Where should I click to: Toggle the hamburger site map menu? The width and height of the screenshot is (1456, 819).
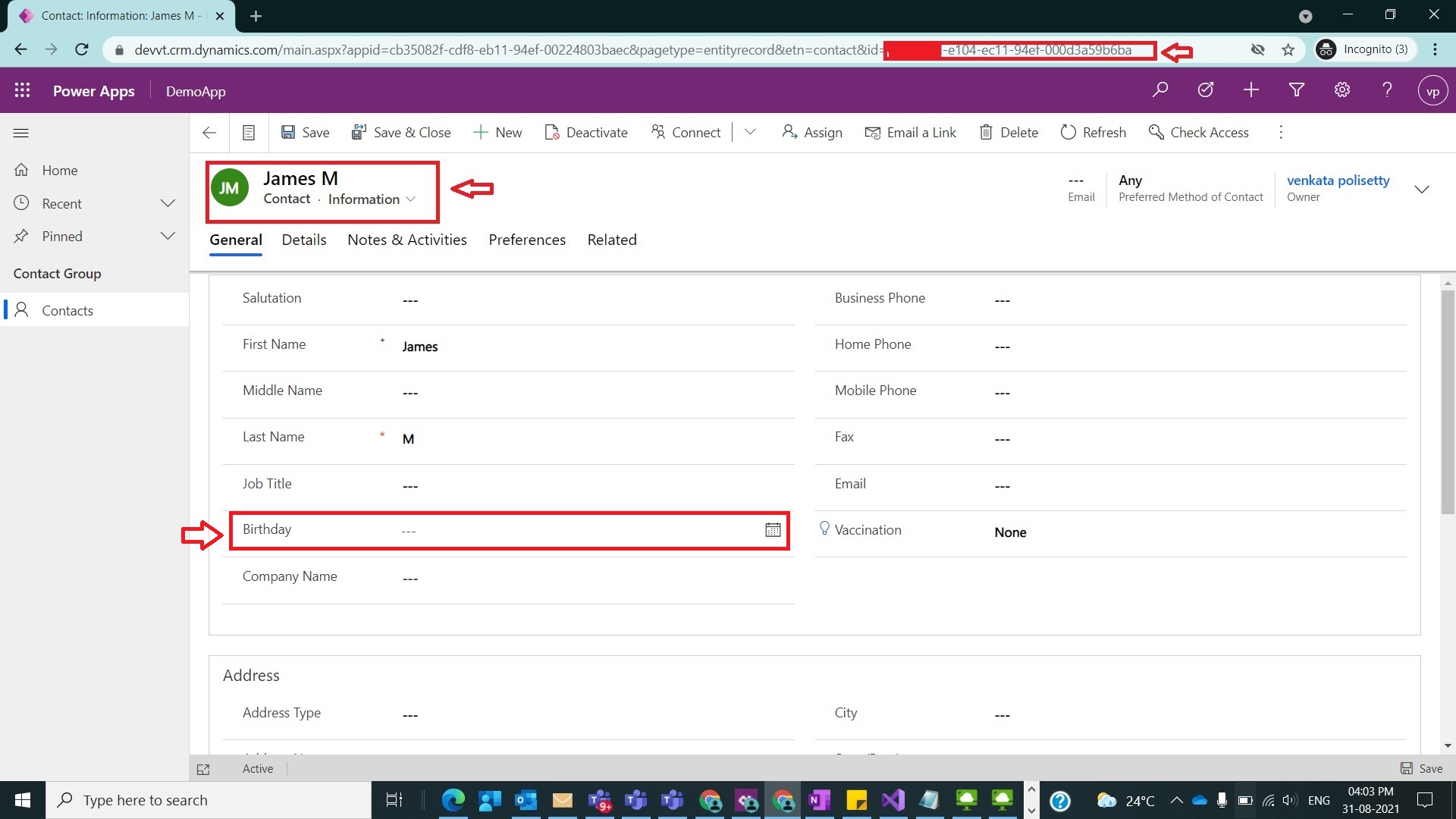point(21,133)
